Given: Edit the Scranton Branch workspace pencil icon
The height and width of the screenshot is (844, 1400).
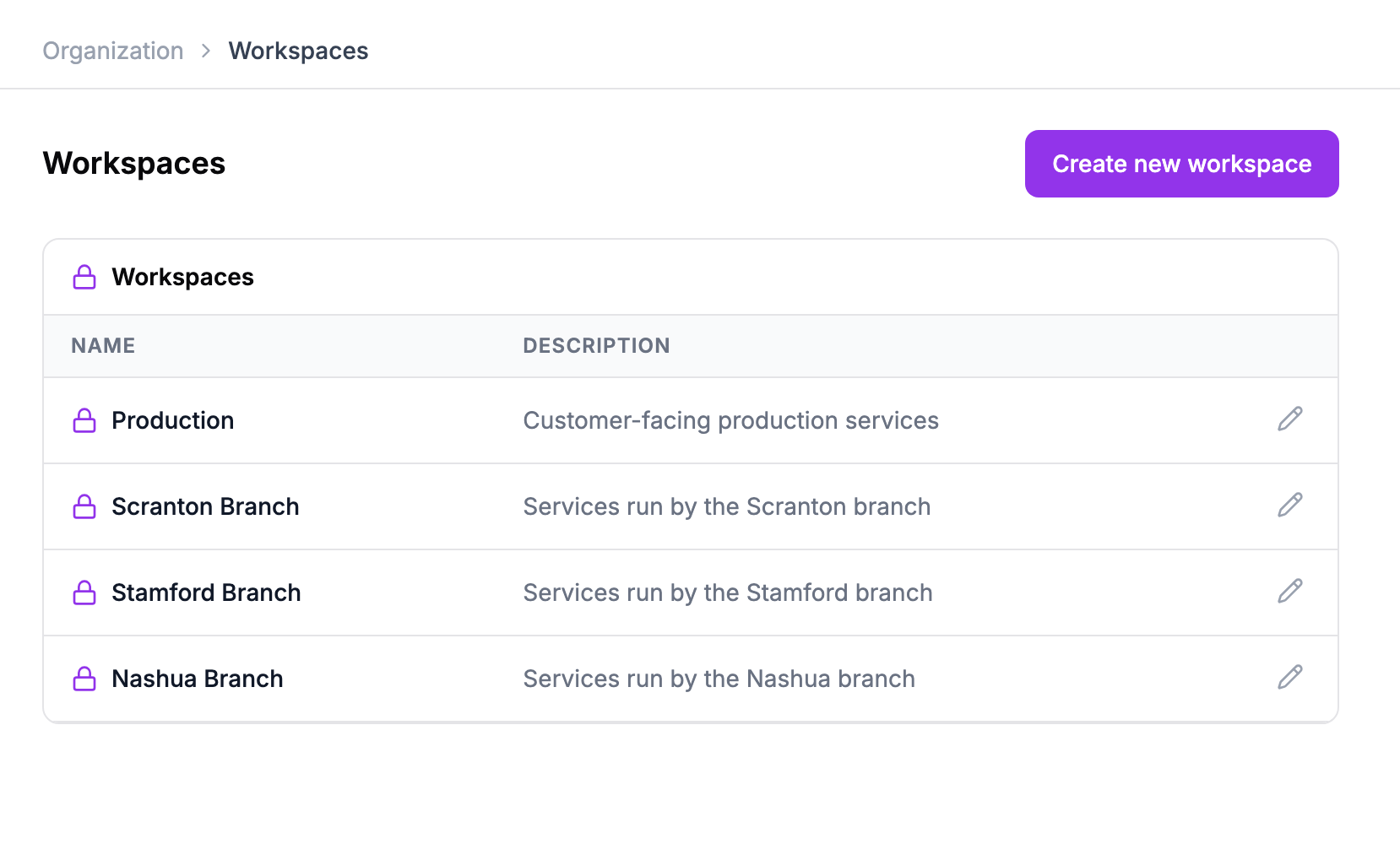Looking at the screenshot, I should point(1290,505).
